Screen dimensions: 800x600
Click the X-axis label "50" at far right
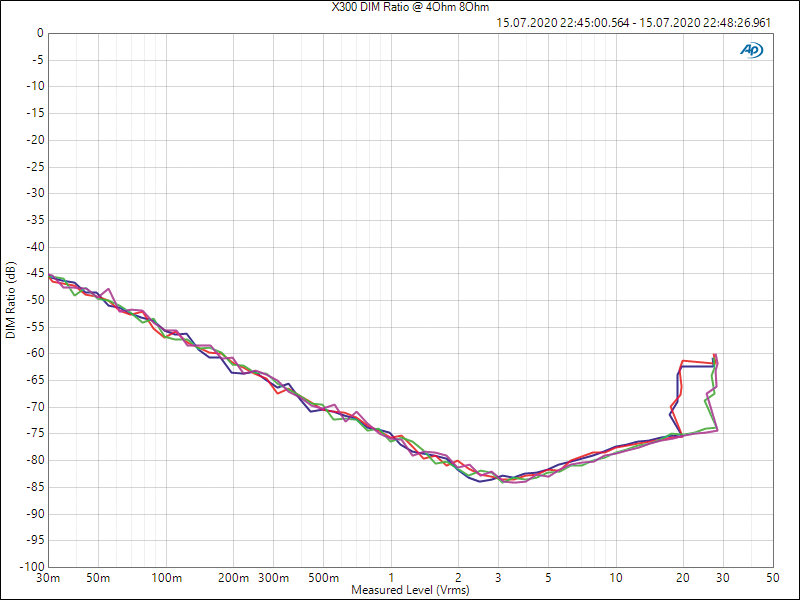(x=772, y=578)
